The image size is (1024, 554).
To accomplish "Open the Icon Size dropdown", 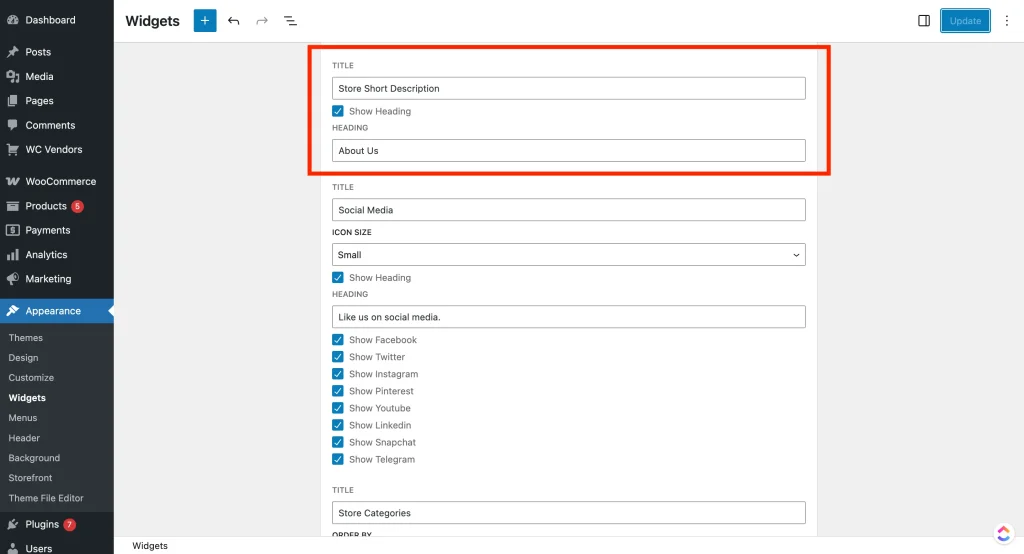I will click(x=568, y=255).
